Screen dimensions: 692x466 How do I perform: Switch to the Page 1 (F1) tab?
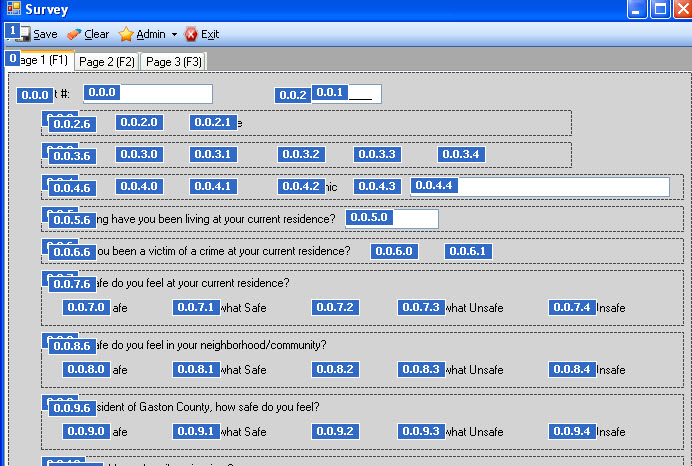click(x=39, y=60)
